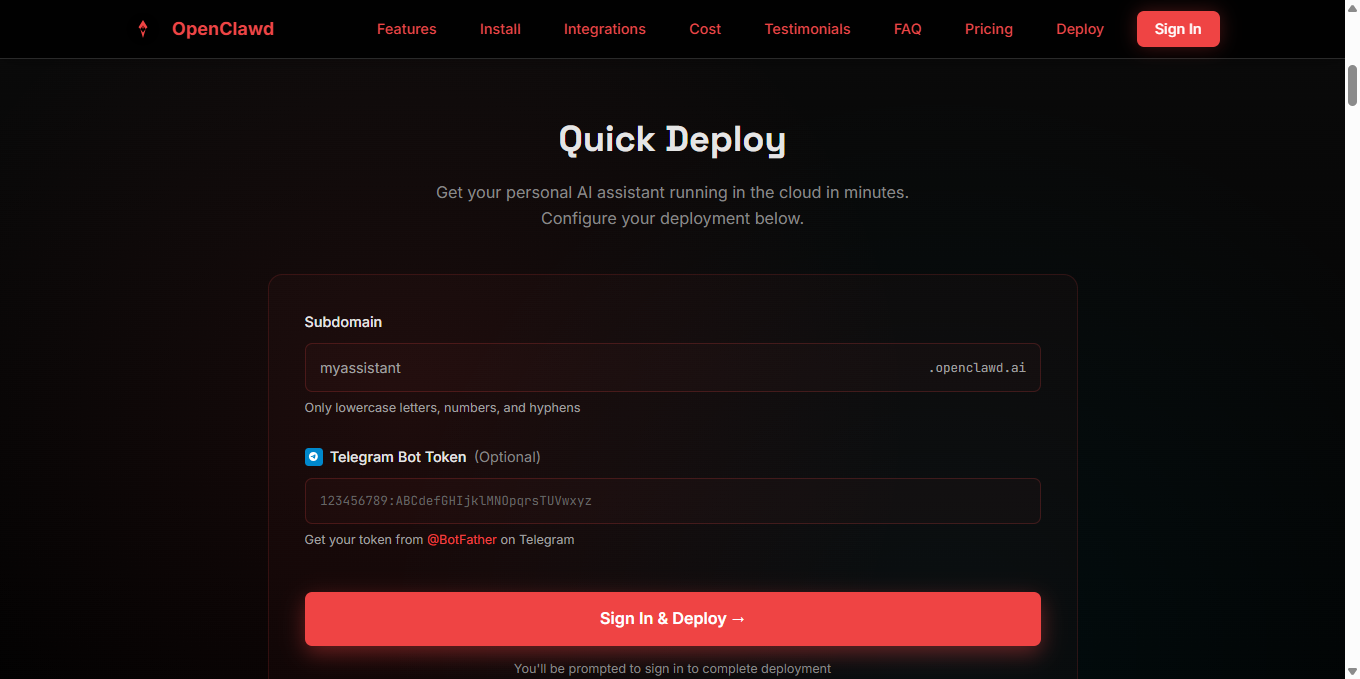The image size is (1360, 679).
Task: Open the Integrations nav item
Action: [604, 29]
